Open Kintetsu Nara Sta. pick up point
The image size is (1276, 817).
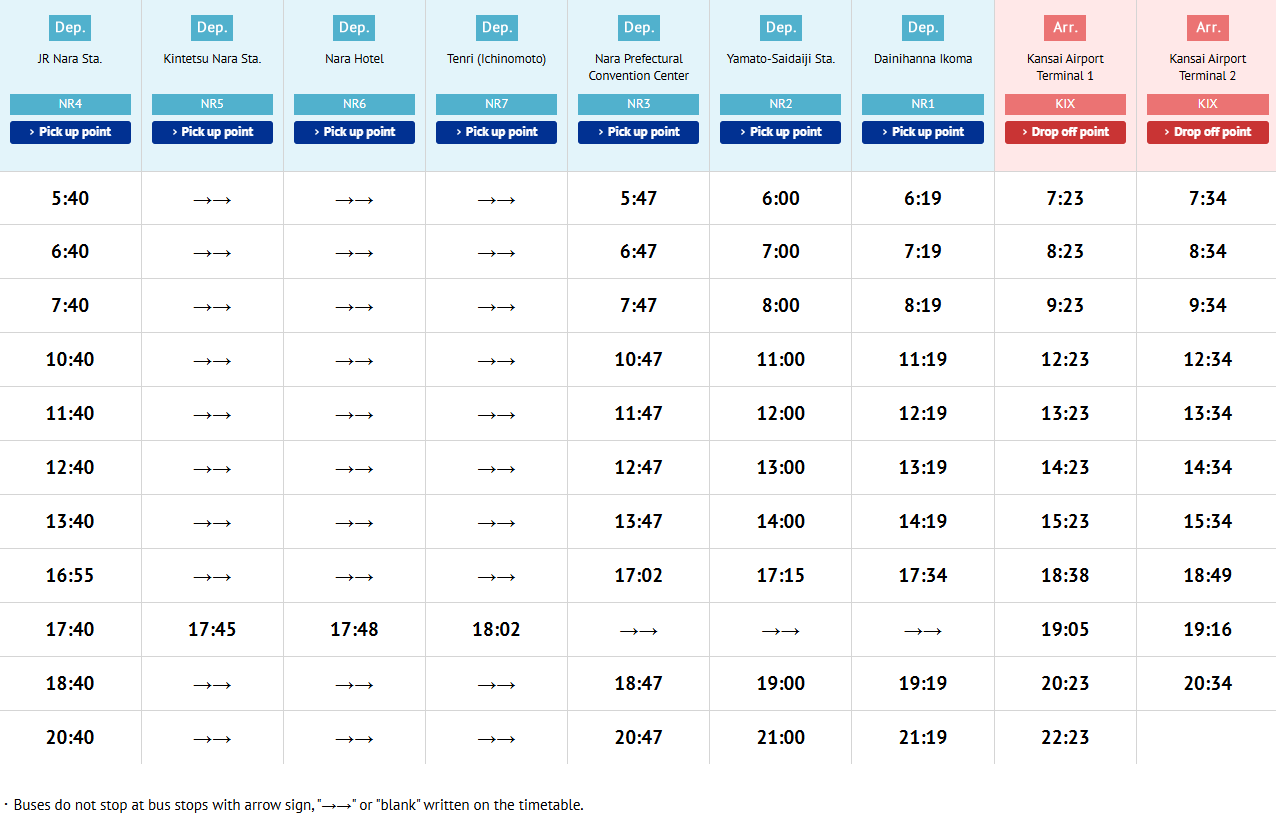(212, 132)
